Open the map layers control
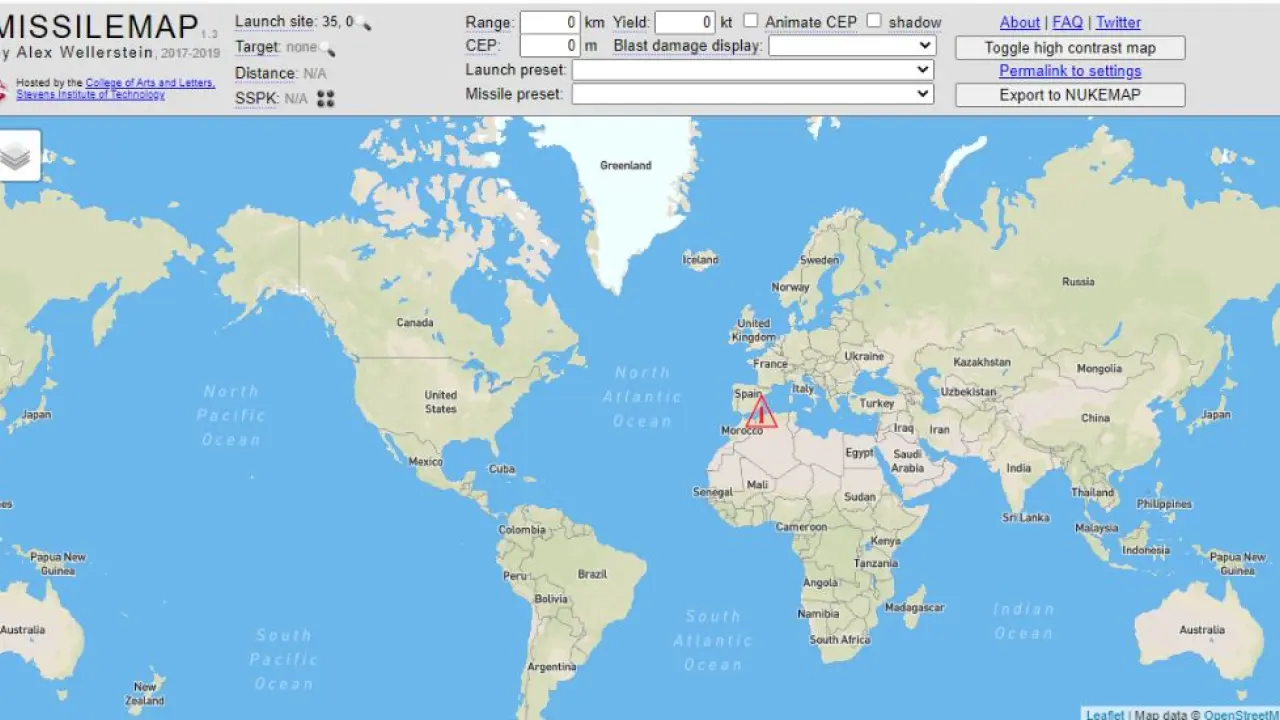 click(x=16, y=156)
